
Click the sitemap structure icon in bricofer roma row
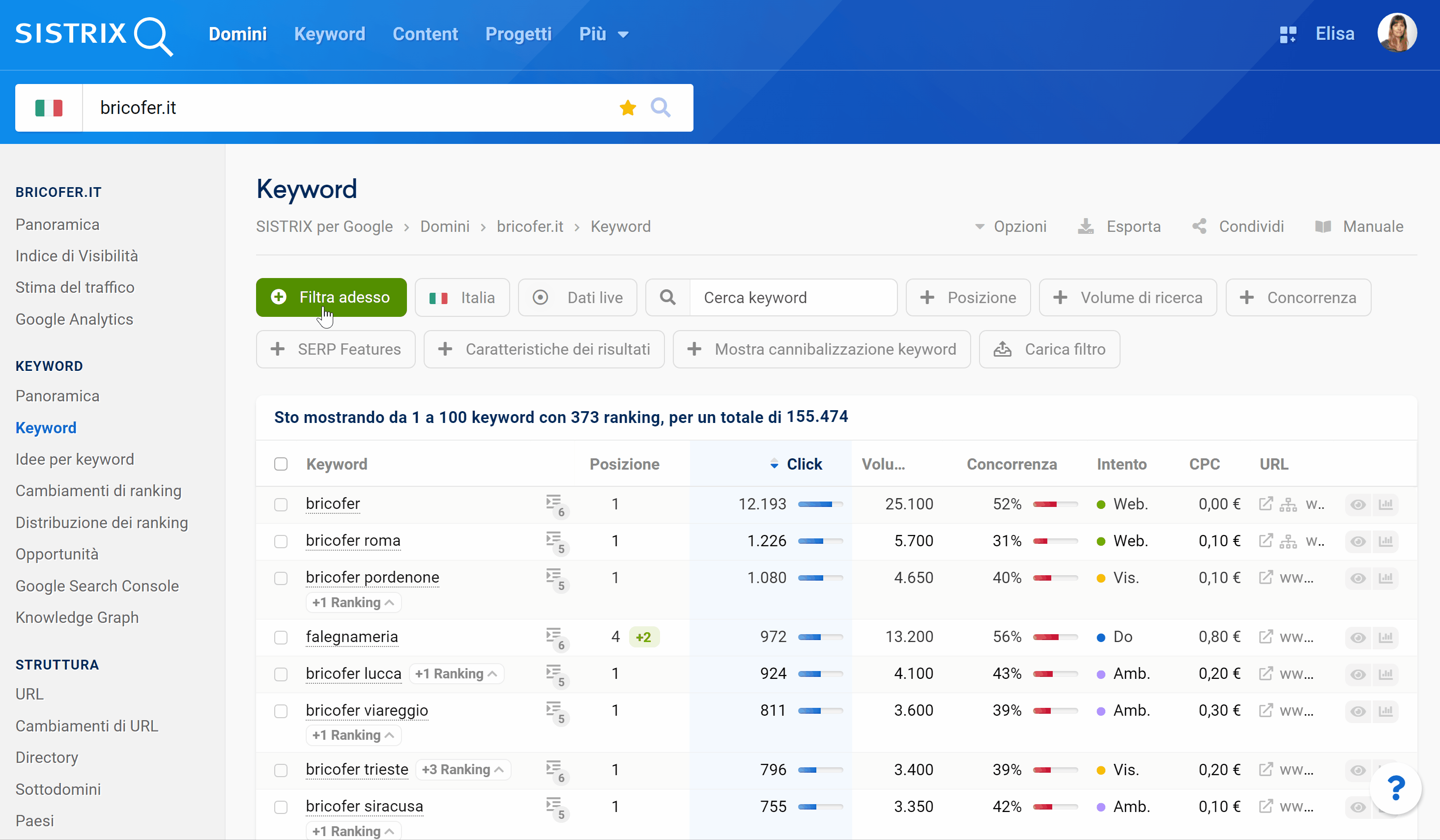tap(1288, 541)
